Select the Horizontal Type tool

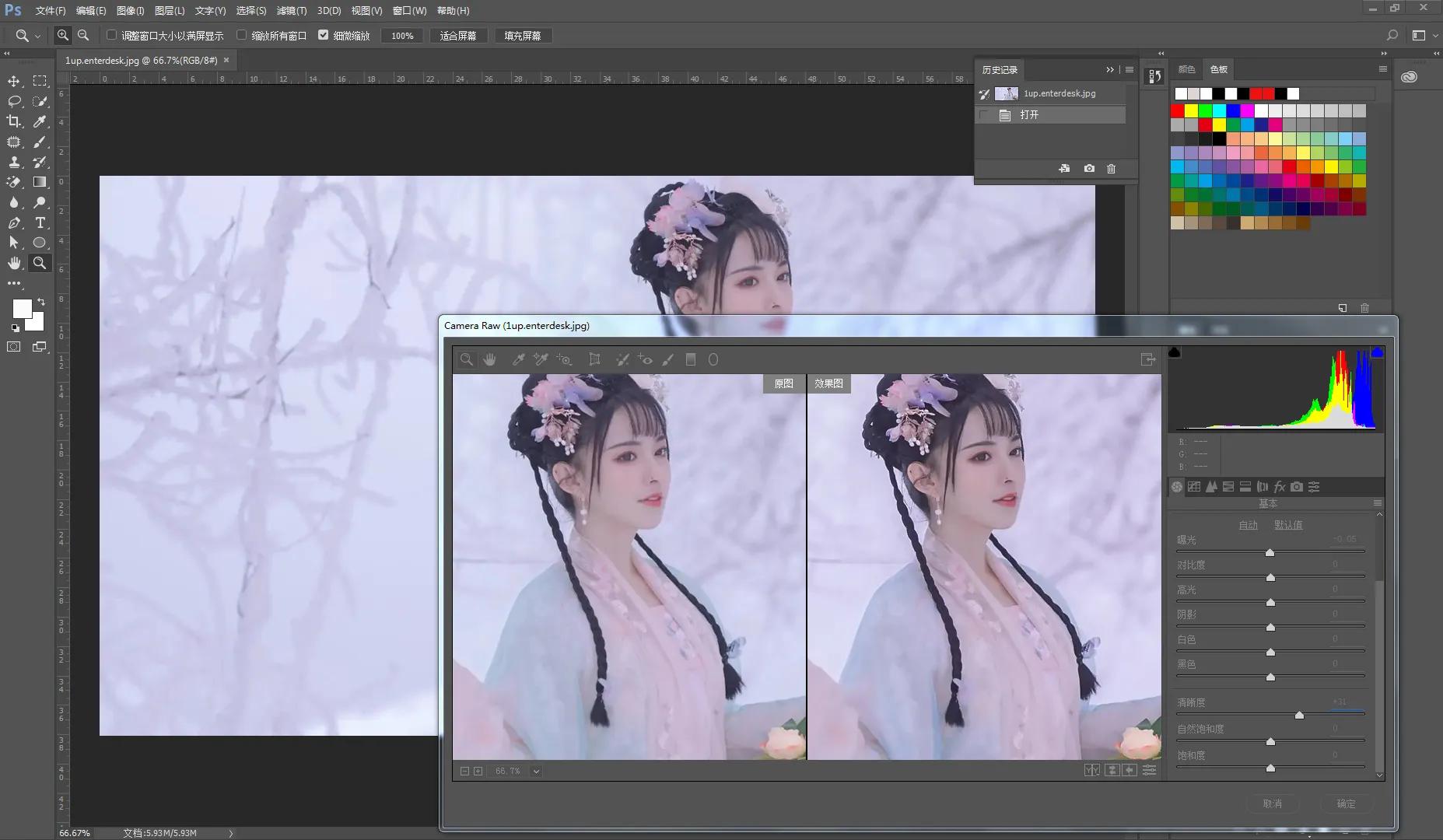40,222
